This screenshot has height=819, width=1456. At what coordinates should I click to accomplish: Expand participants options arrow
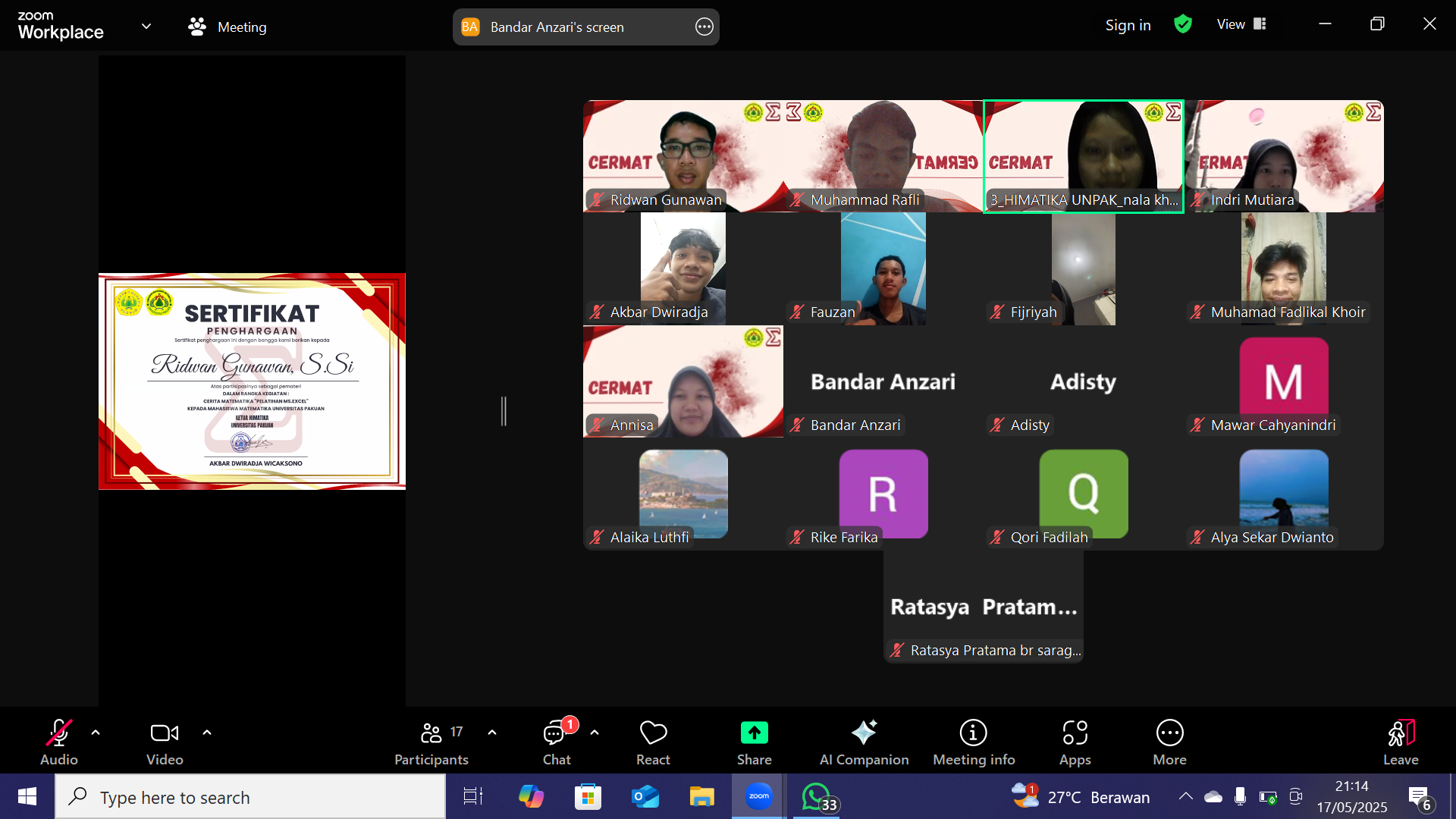pyautogui.click(x=492, y=733)
